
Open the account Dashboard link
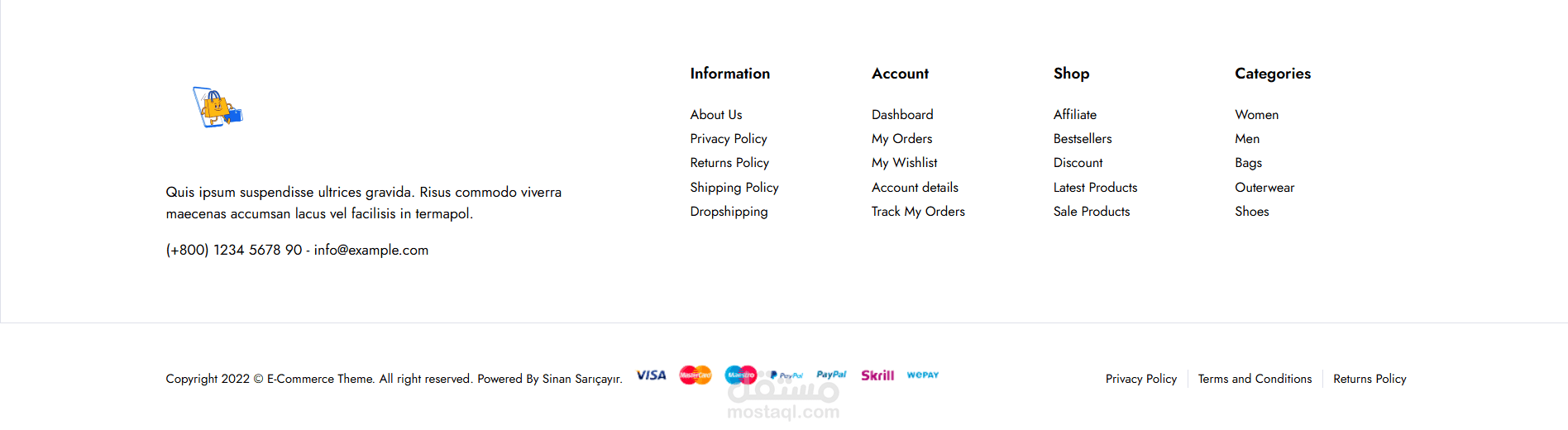click(902, 115)
